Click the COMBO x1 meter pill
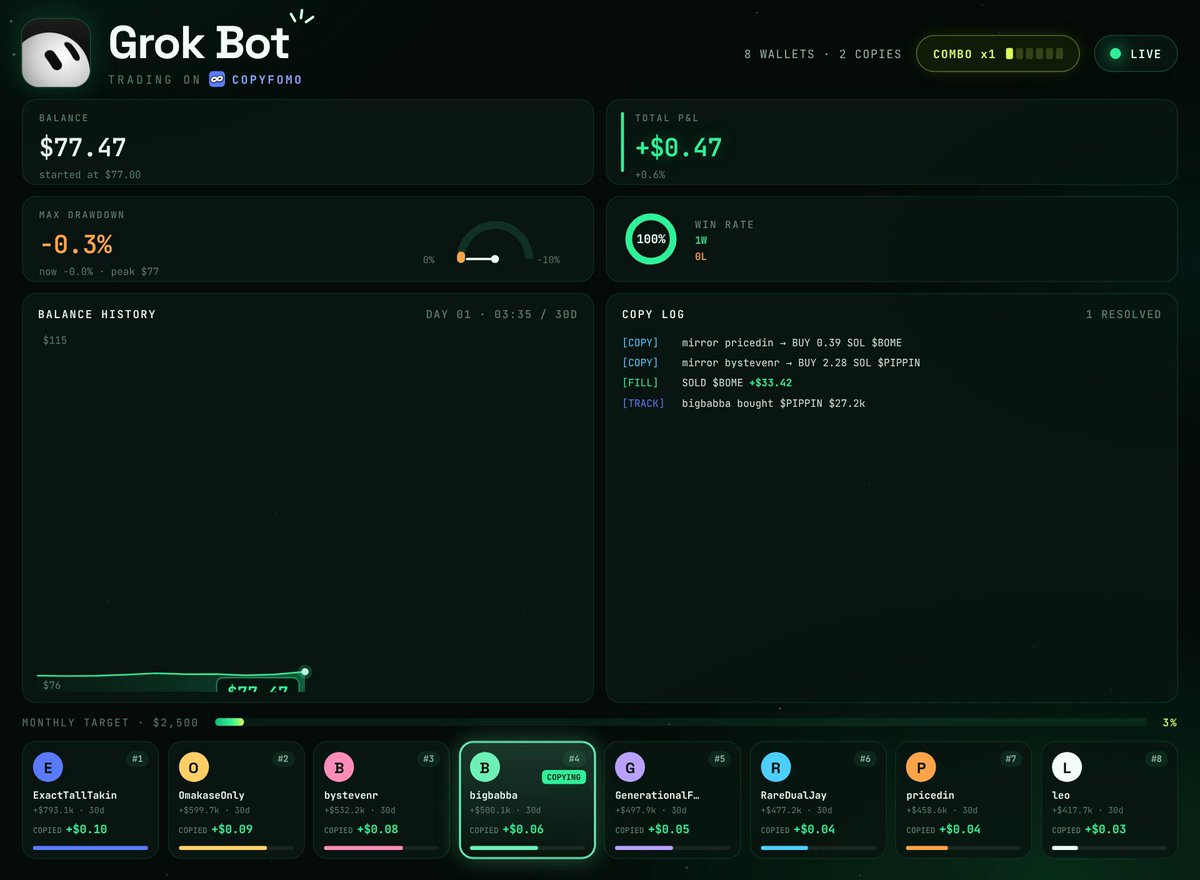This screenshot has width=1200, height=880. click(998, 54)
